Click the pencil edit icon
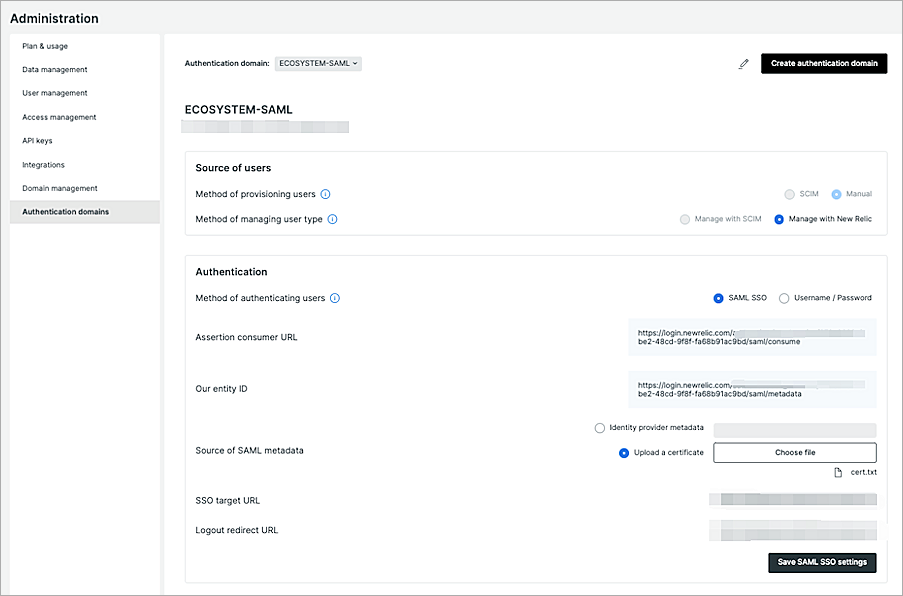Viewport: 903px width, 596px height. (744, 63)
